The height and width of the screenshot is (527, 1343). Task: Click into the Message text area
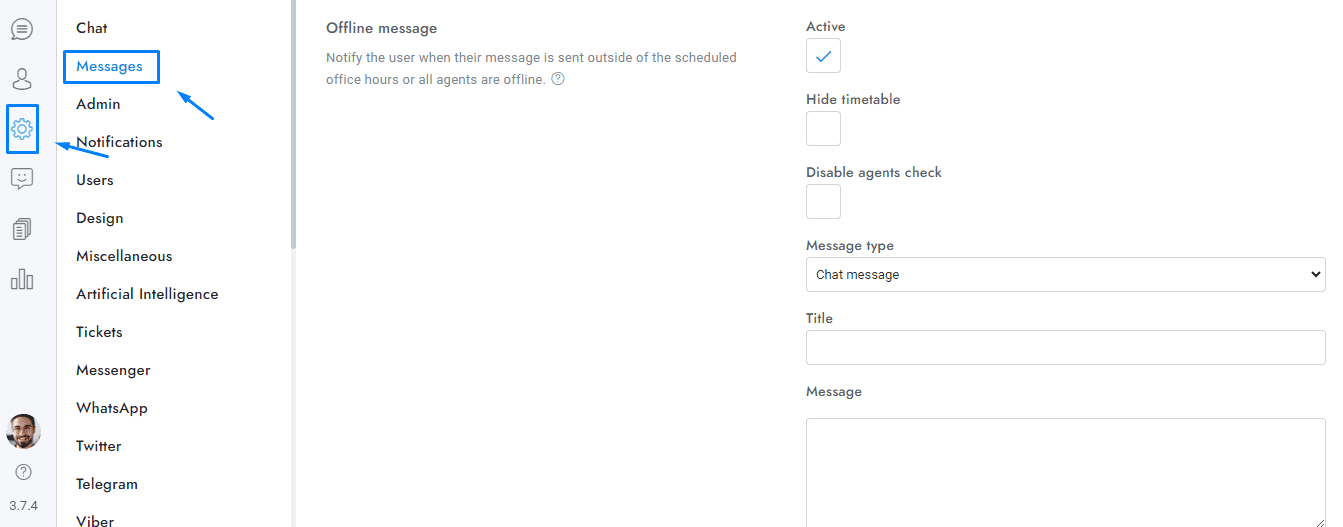(1065, 472)
